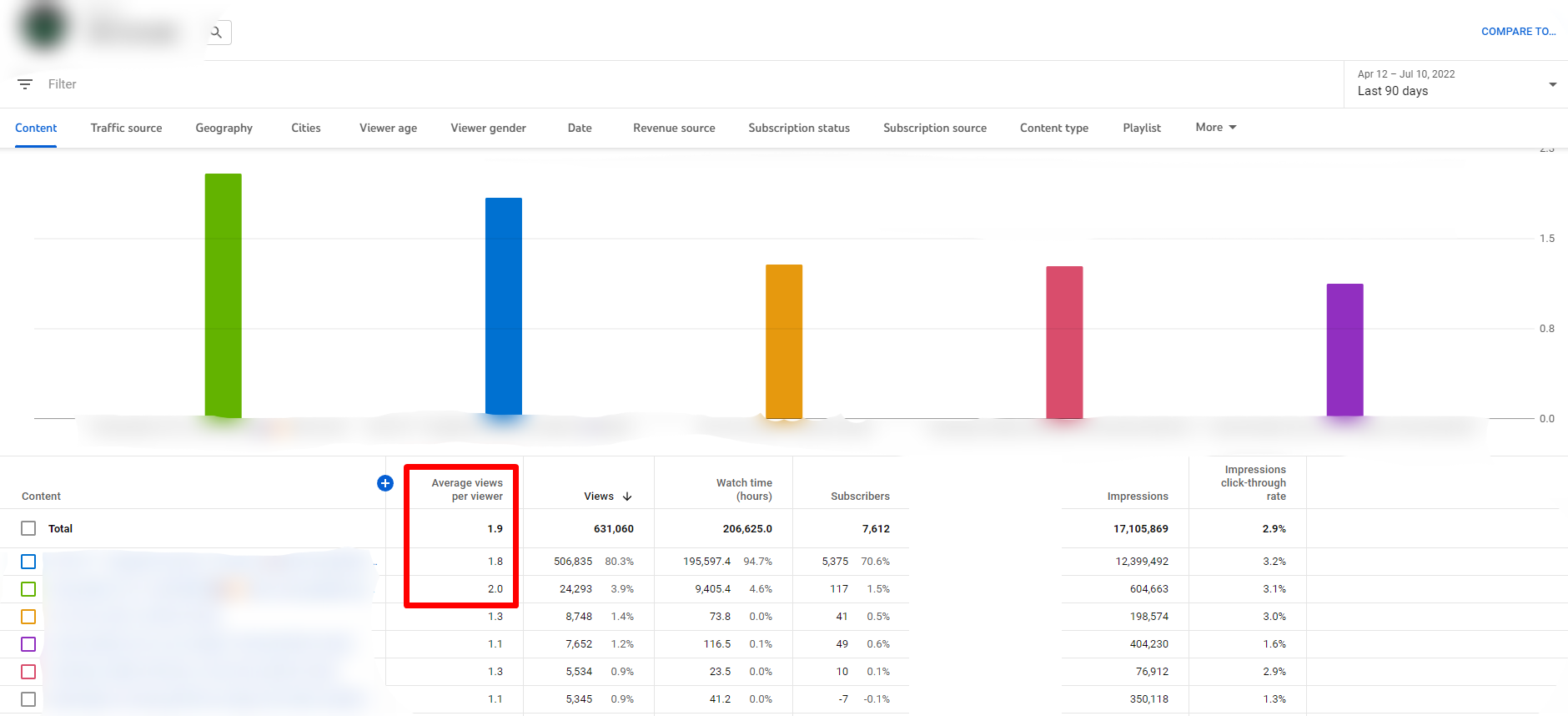
Task: Open the Last 90 days date range dropdown
Action: pyautogui.click(x=1455, y=83)
